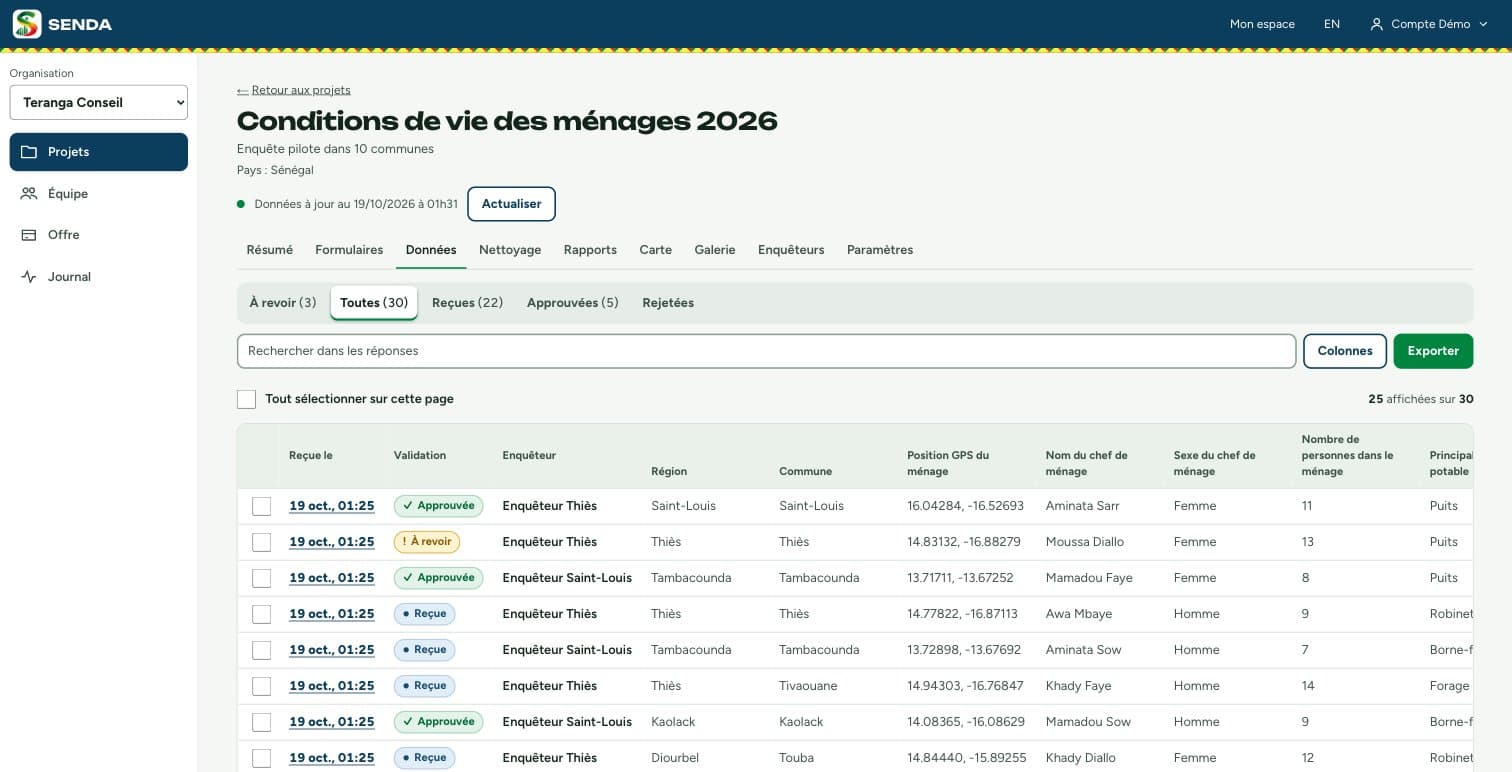The height and width of the screenshot is (772, 1512).
Task: Click the Actualiser button
Action: coord(511,204)
